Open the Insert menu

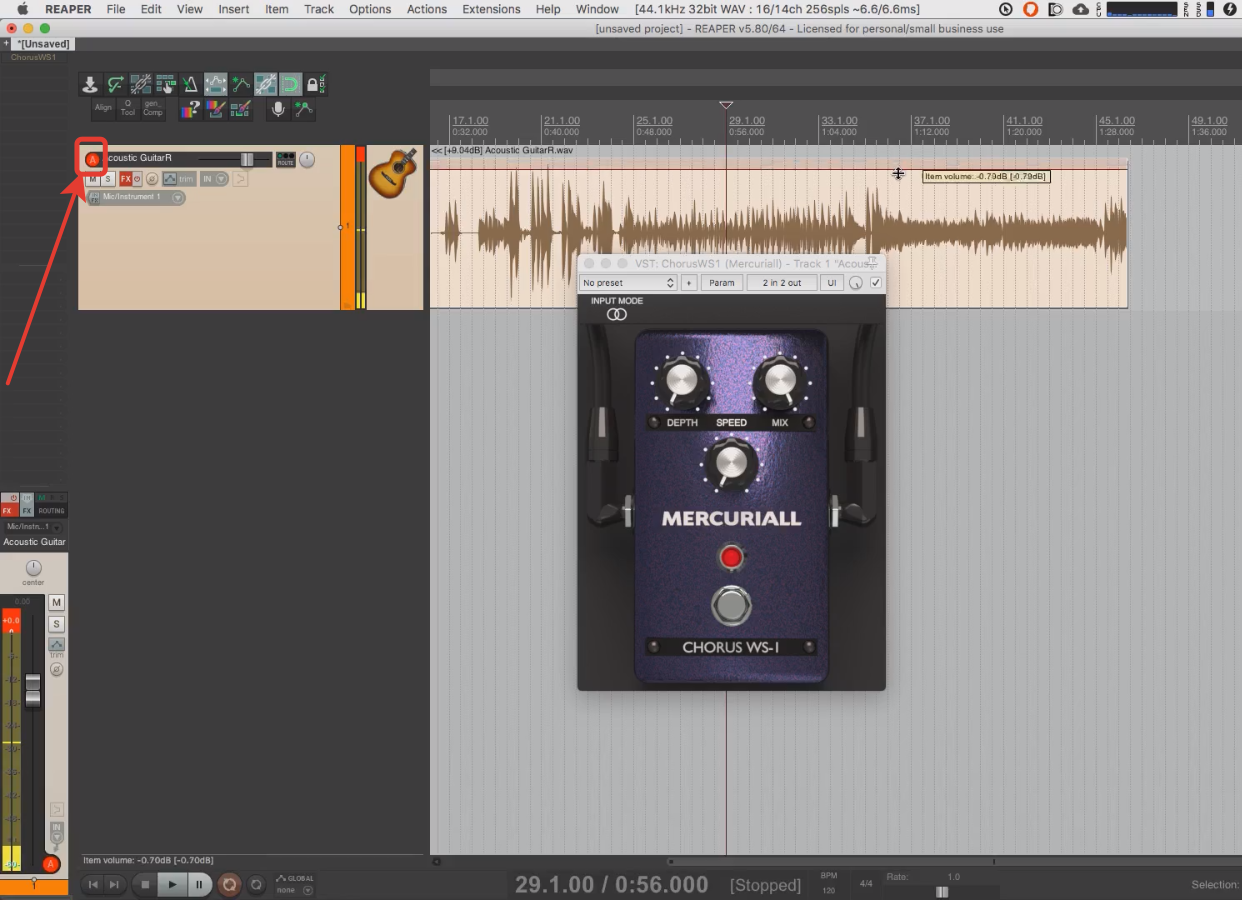point(234,9)
